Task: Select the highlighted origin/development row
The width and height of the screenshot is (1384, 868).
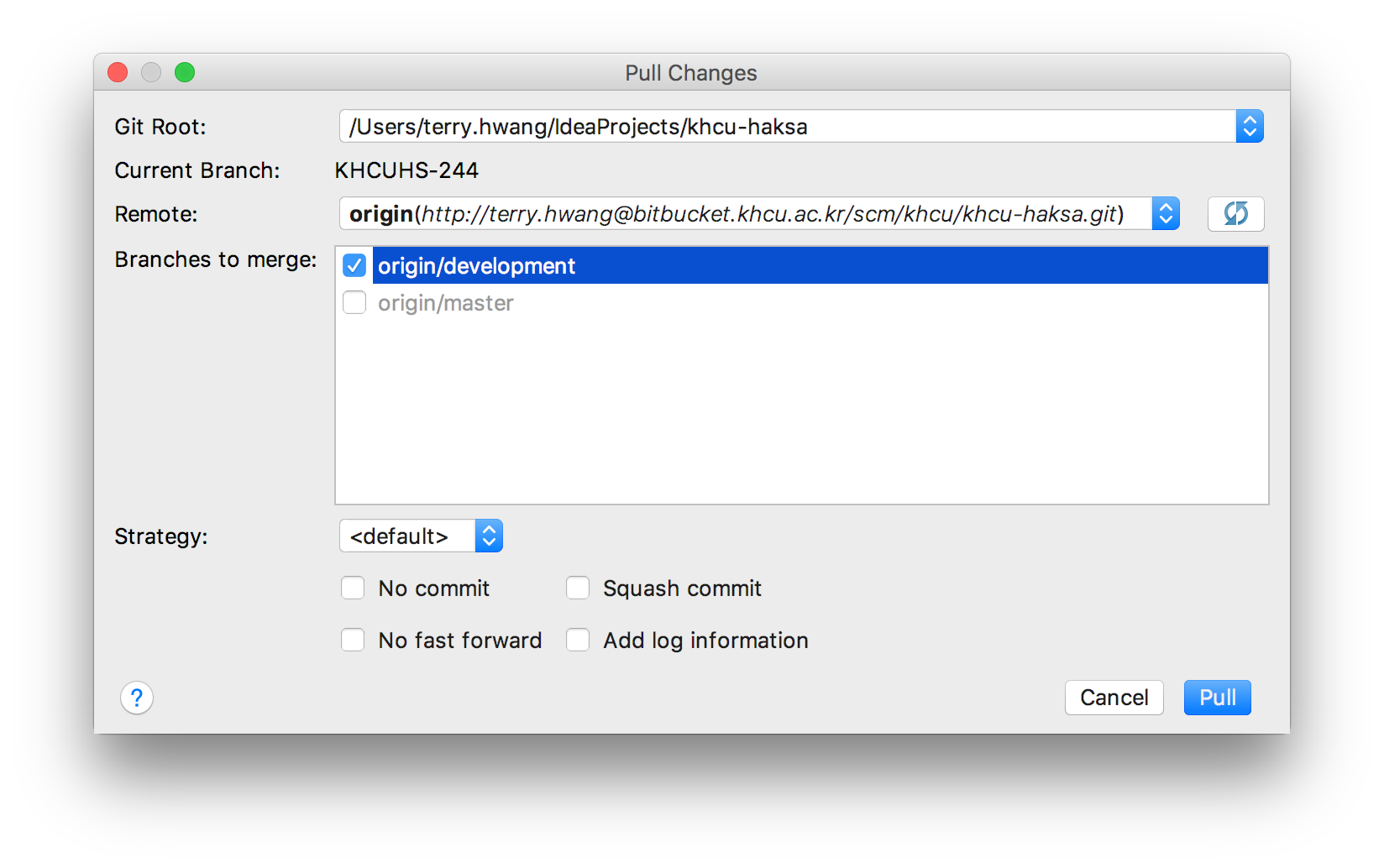Action: coord(588,265)
